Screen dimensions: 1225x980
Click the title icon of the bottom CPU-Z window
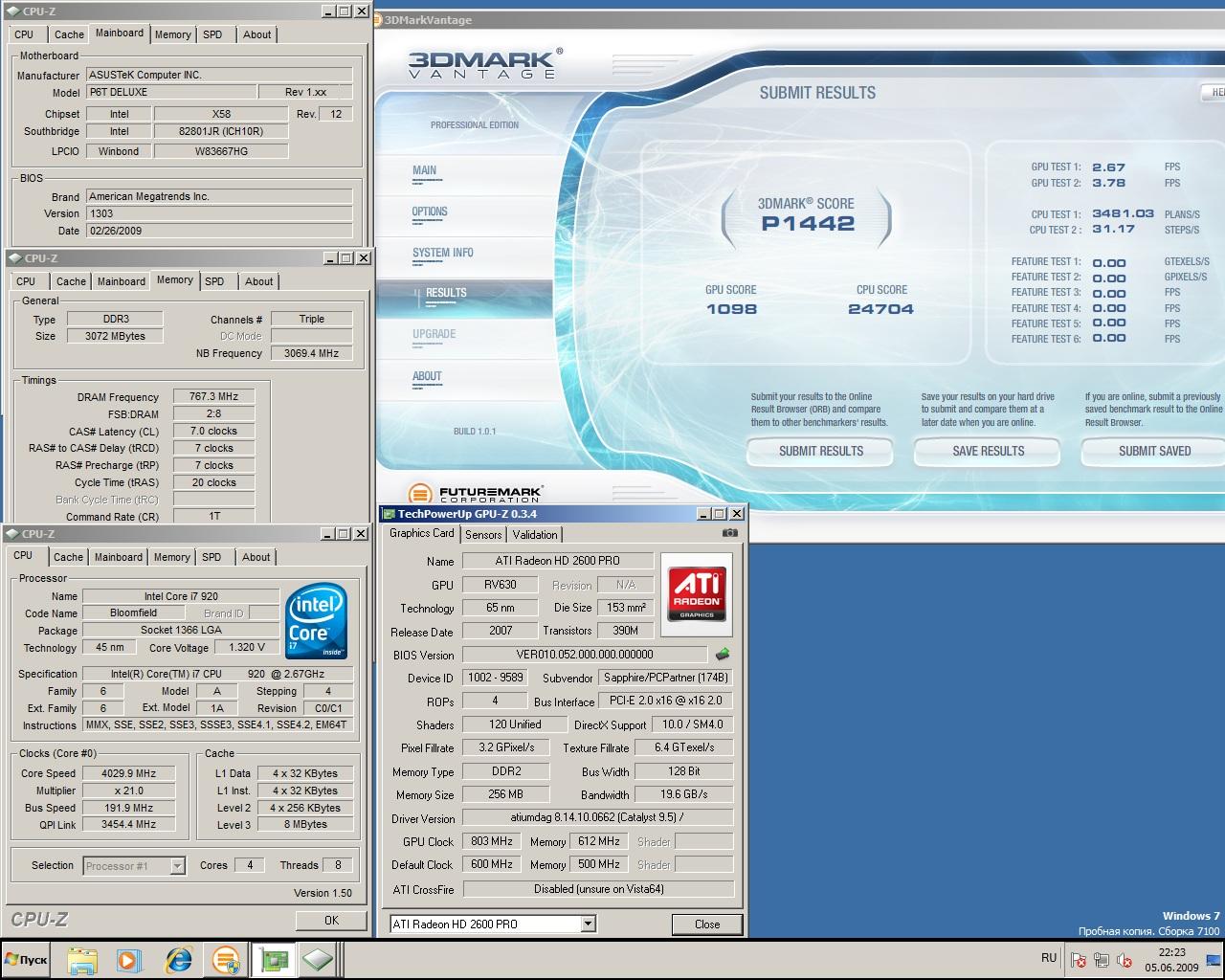point(12,534)
